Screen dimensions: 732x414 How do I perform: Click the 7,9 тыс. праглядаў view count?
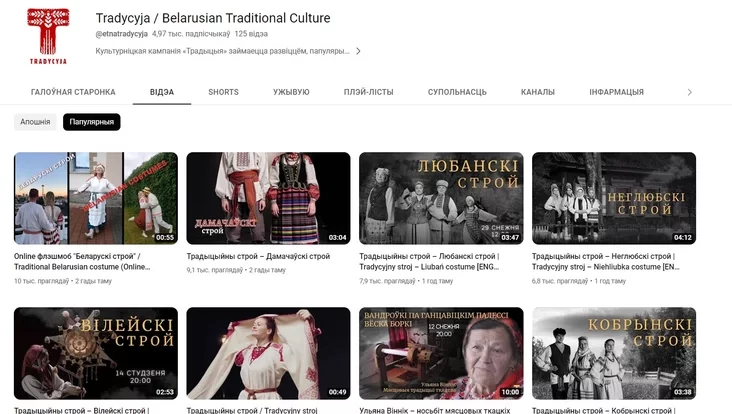tap(387, 281)
